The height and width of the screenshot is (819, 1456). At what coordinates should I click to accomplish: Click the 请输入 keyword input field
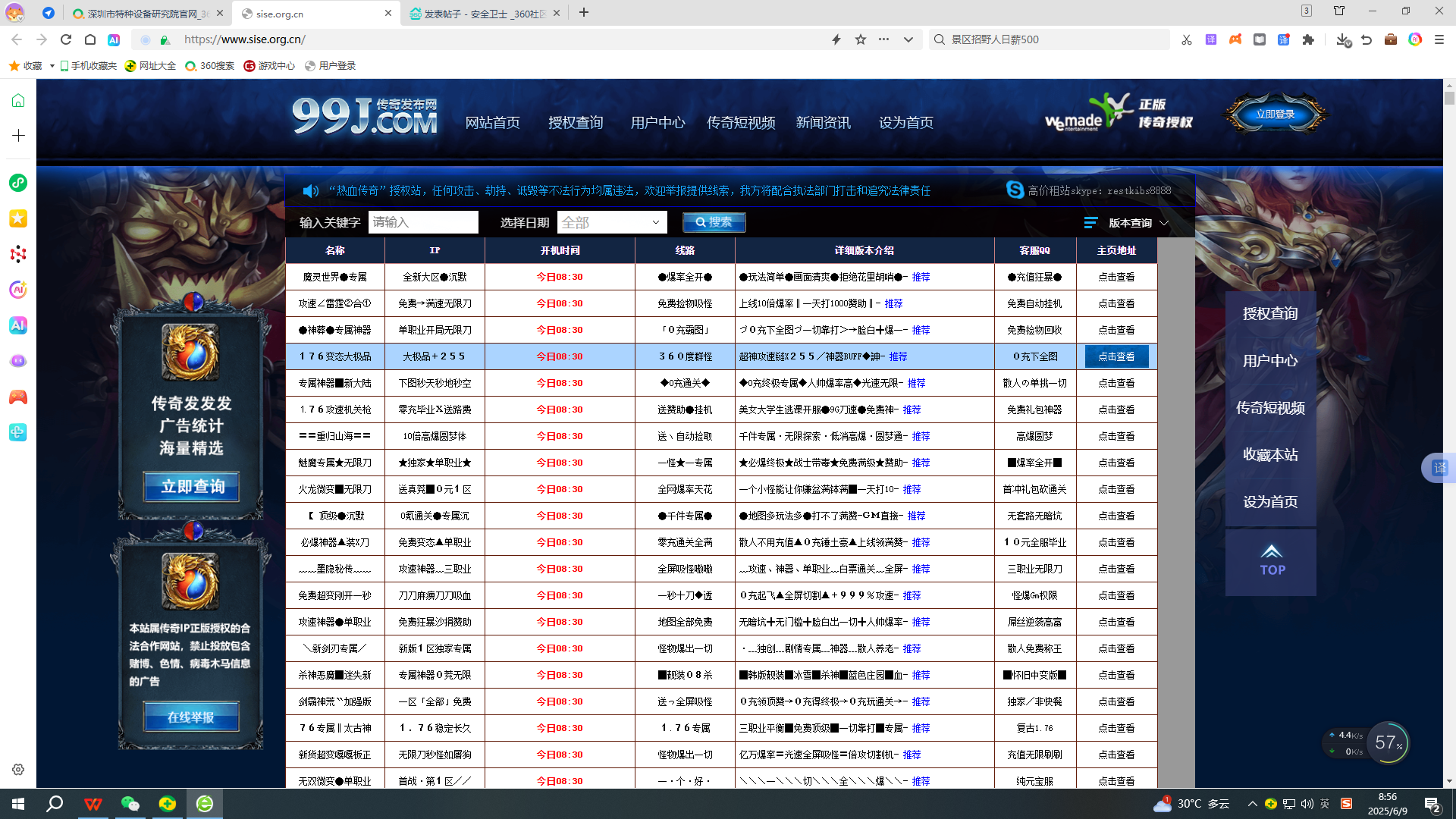(422, 222)
